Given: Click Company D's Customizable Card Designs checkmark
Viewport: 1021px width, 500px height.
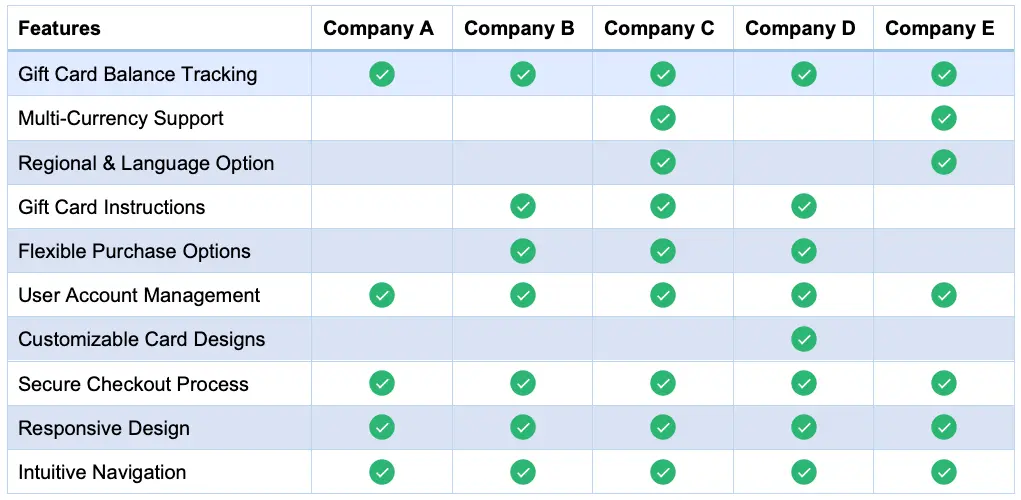Looking at the screenshot, I should tap(803, 339).
